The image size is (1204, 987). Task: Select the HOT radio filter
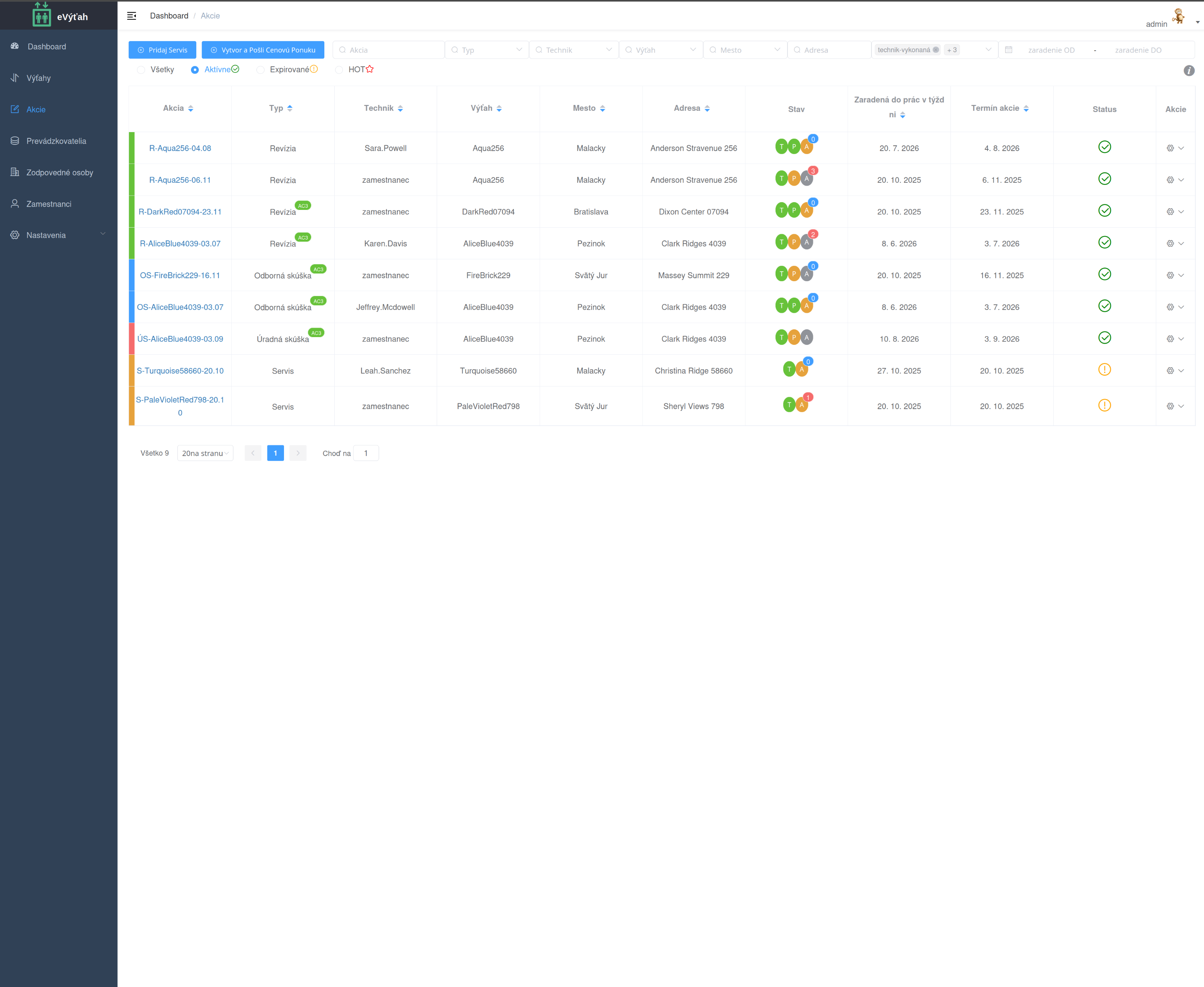(339, 70)
